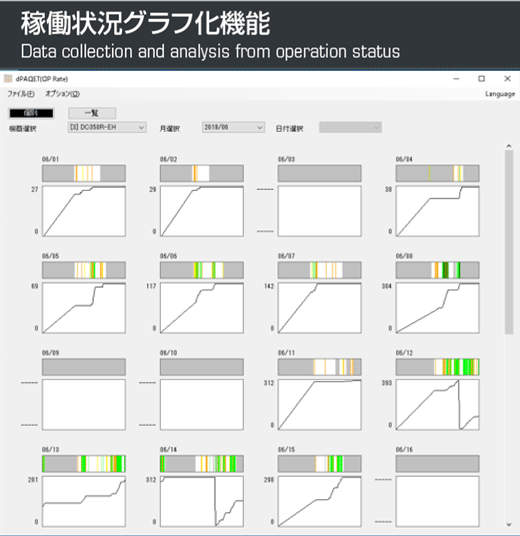
Task: Open the オプション(O) menu
Action: pyautogui.click(x=63, y=94)
